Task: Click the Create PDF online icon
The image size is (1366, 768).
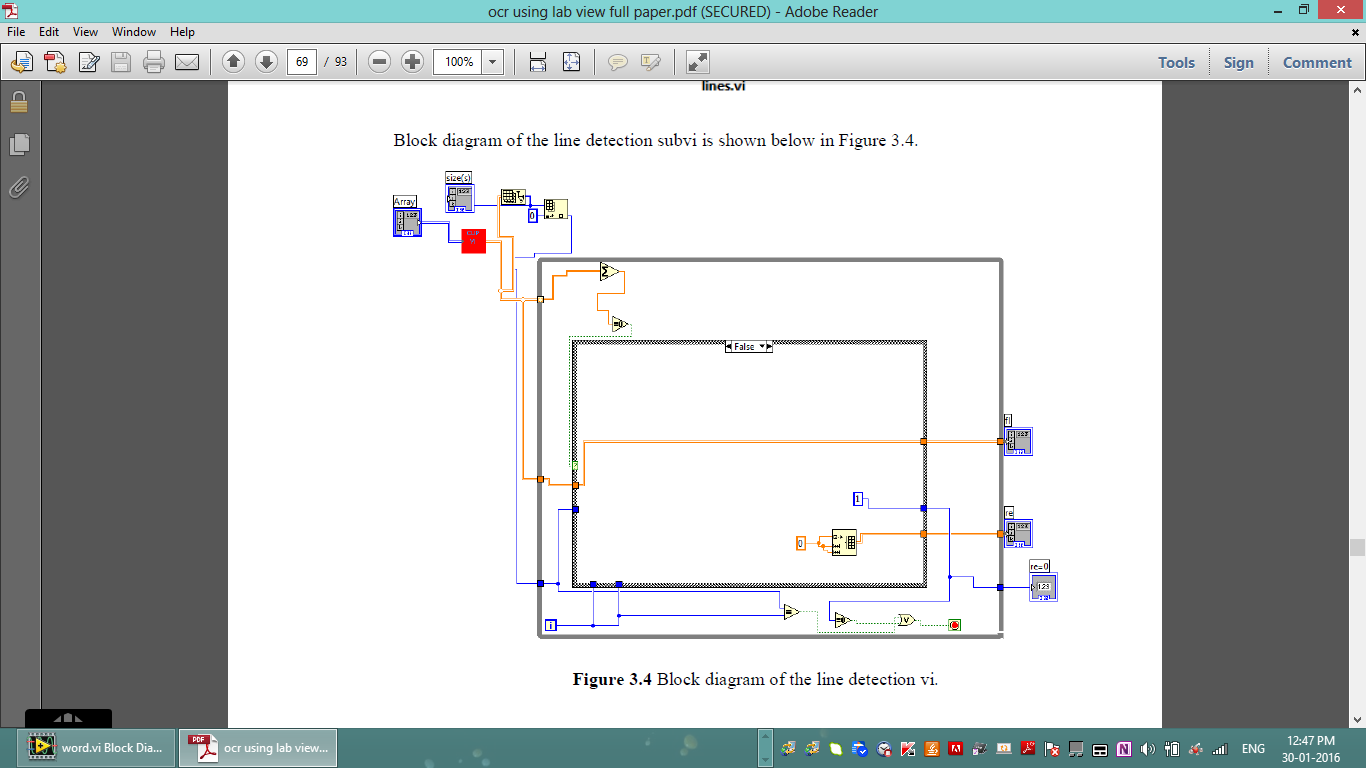Action: pos(54,62)
